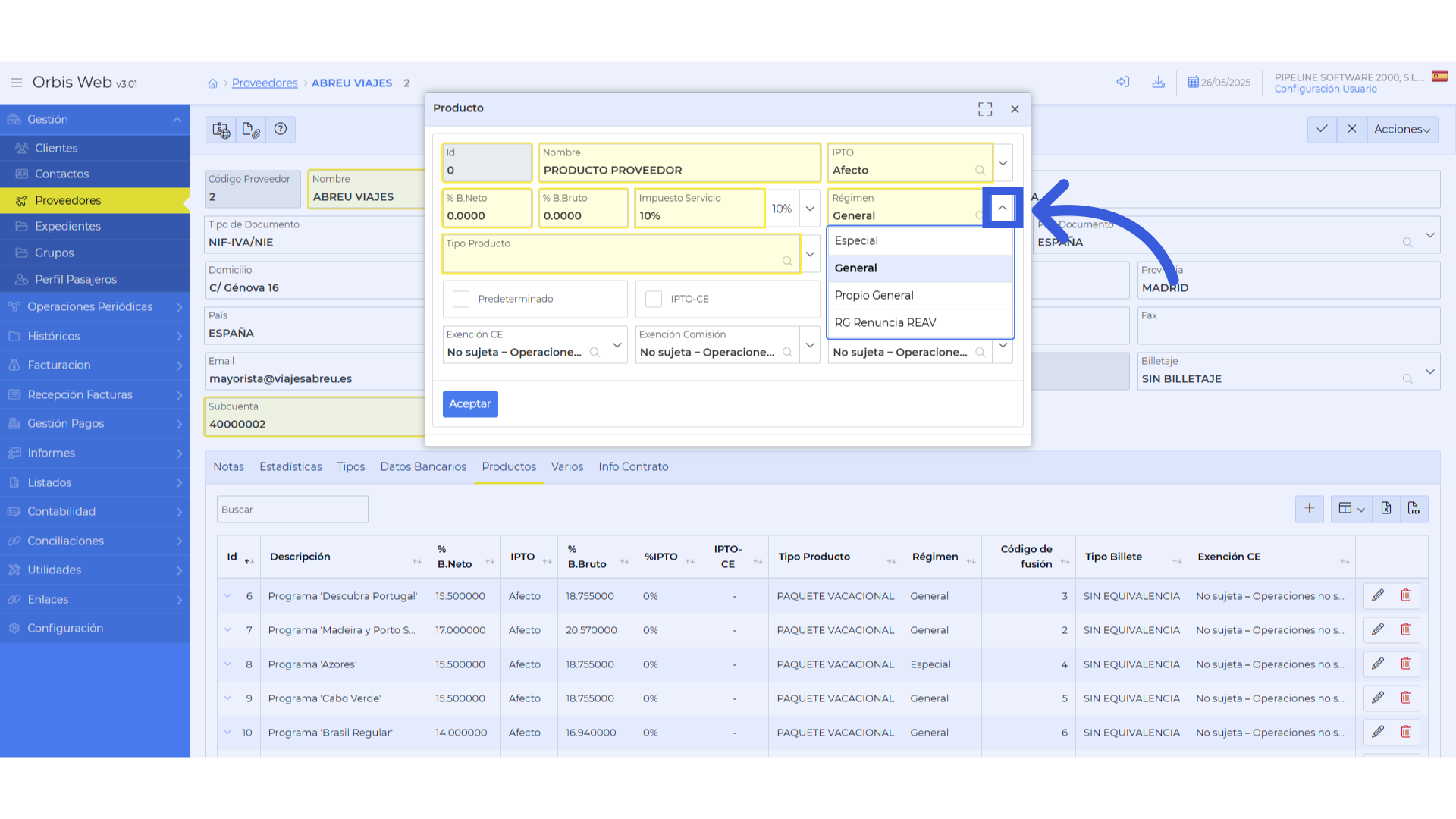Select Propio General in Régimen list
Image resolution: width=1456 pixels, height=819 pixels.
click(920, 296)
